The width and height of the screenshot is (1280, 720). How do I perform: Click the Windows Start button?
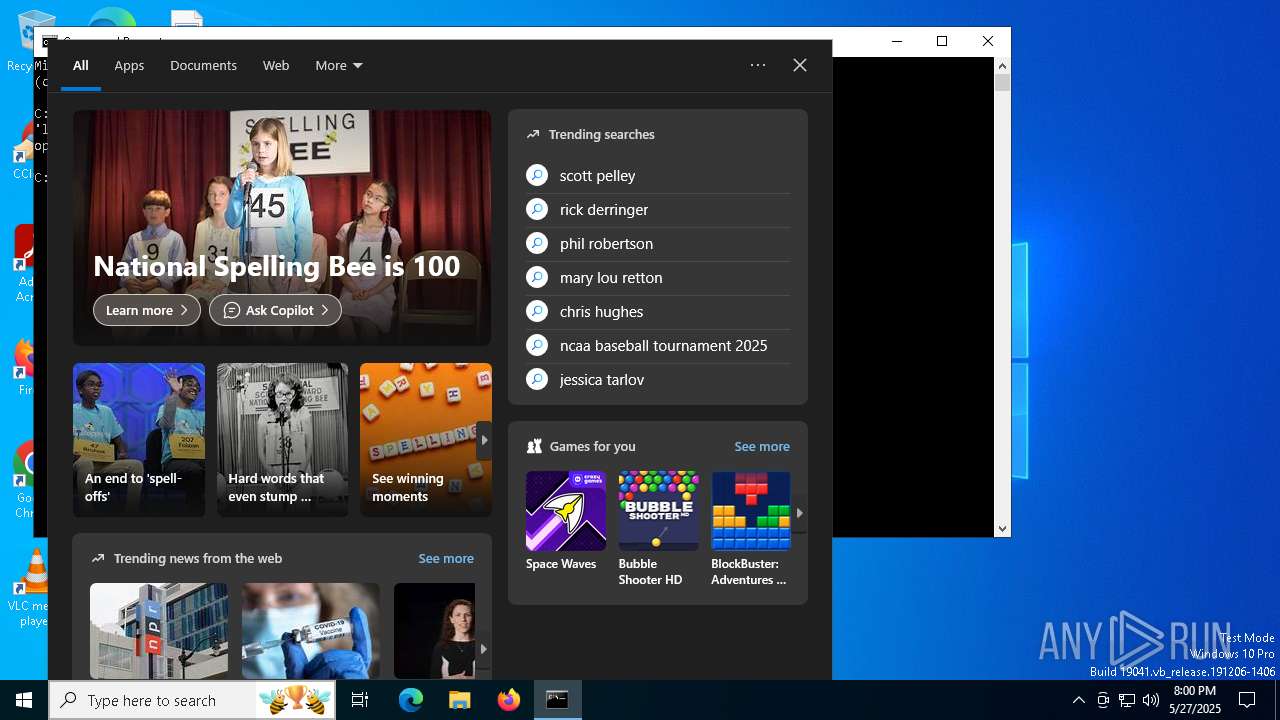click(x=24, y=700)
